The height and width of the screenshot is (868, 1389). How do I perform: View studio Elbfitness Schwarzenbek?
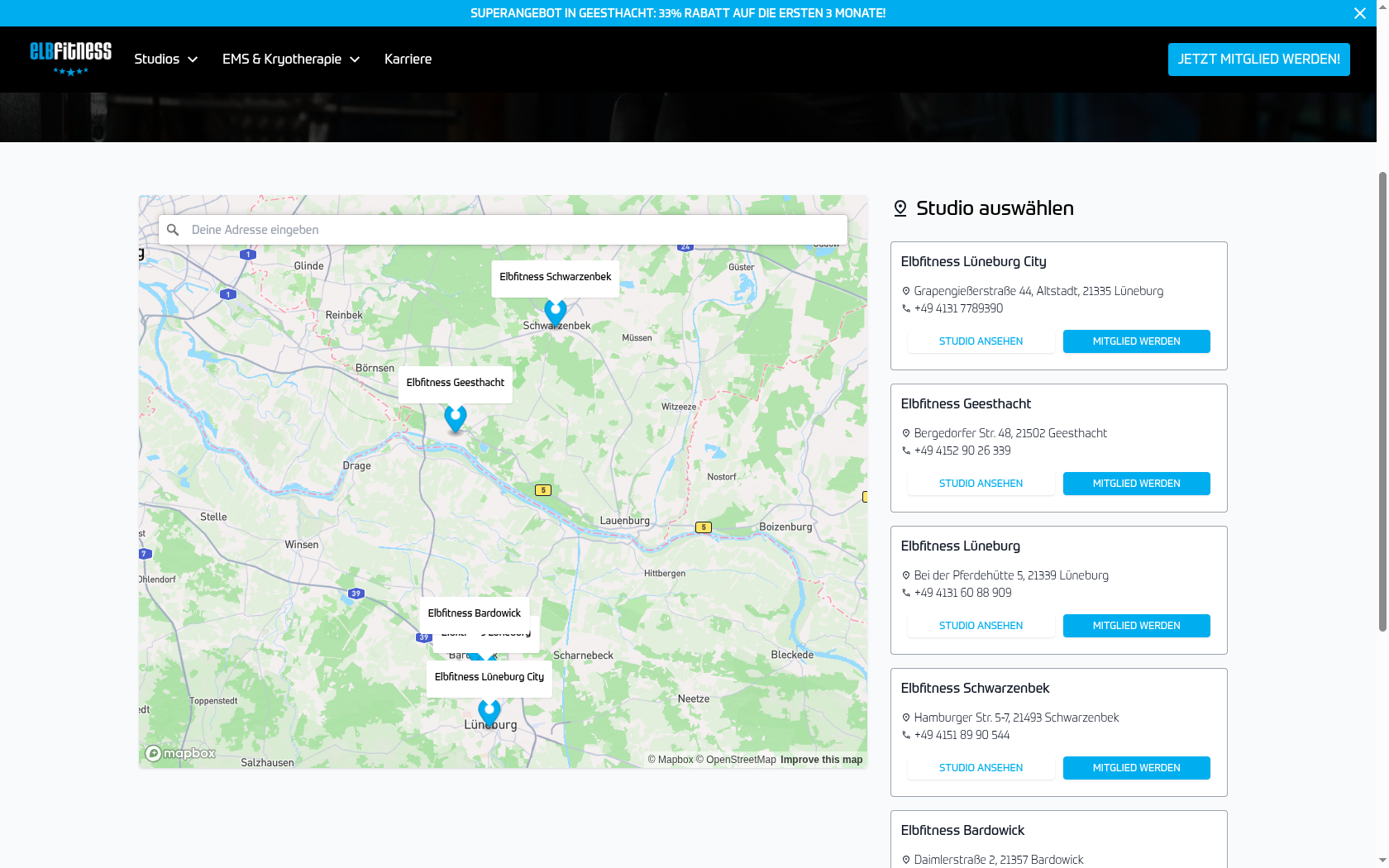click(x=981, y=768)
